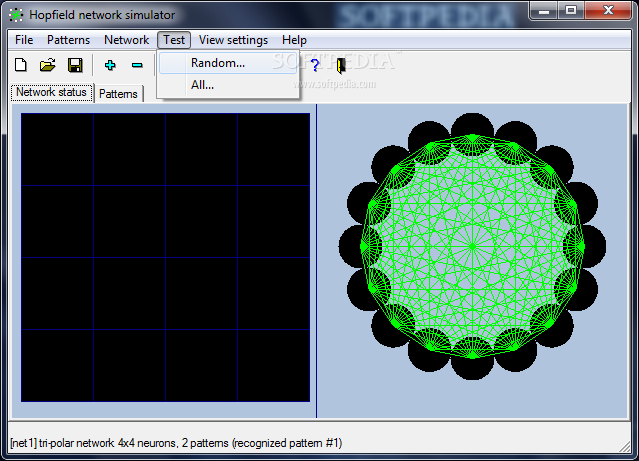
Task: Switch to the Network status tab
Action: point(52,92)
